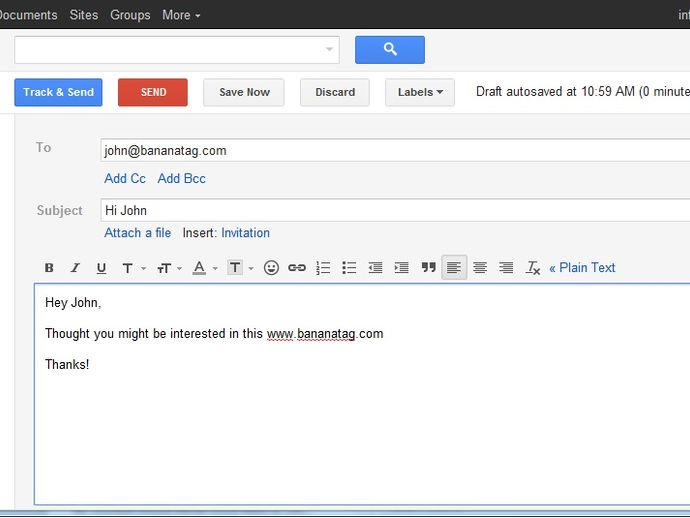
Task: Align text to the left
Action: point(454,267)
